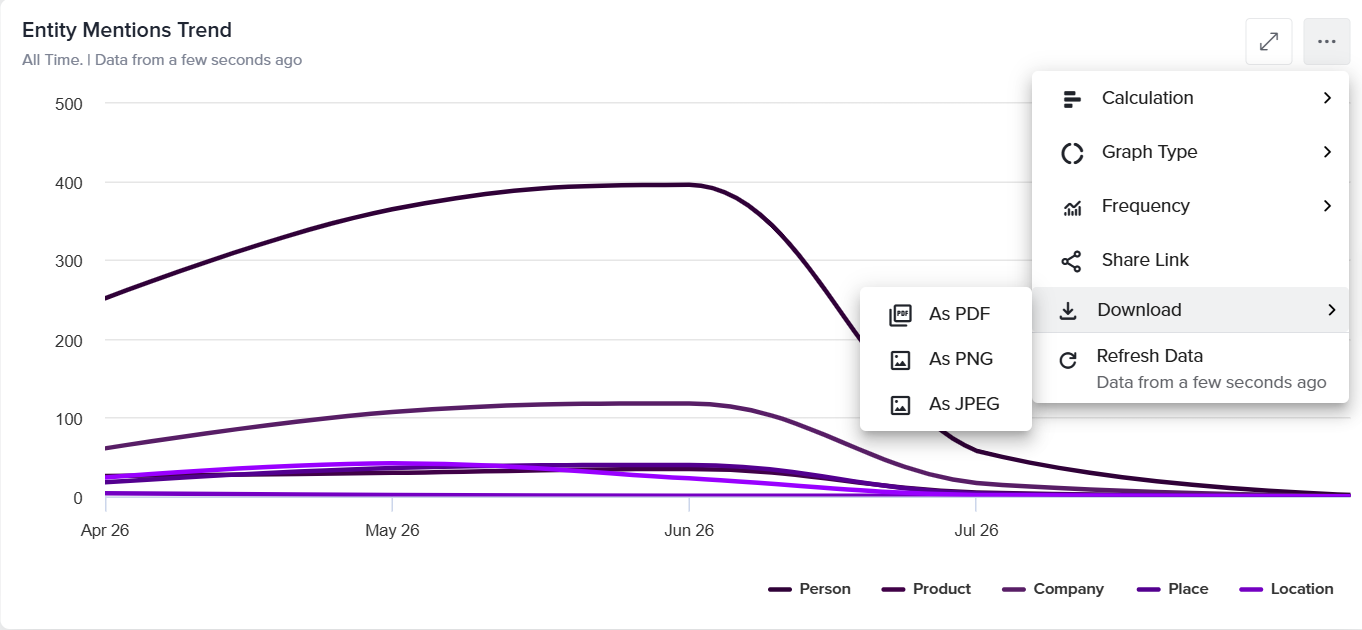The image size is (1362, 630).
Task: Click the Share Link icon
Action: [x=1071, y=261]
